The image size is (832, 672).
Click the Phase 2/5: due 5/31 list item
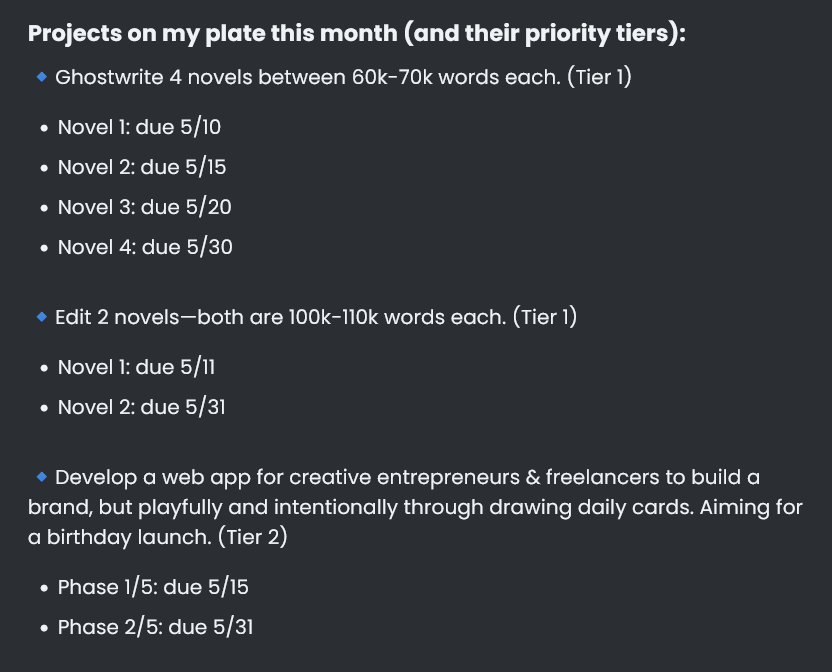pos(155,627)
